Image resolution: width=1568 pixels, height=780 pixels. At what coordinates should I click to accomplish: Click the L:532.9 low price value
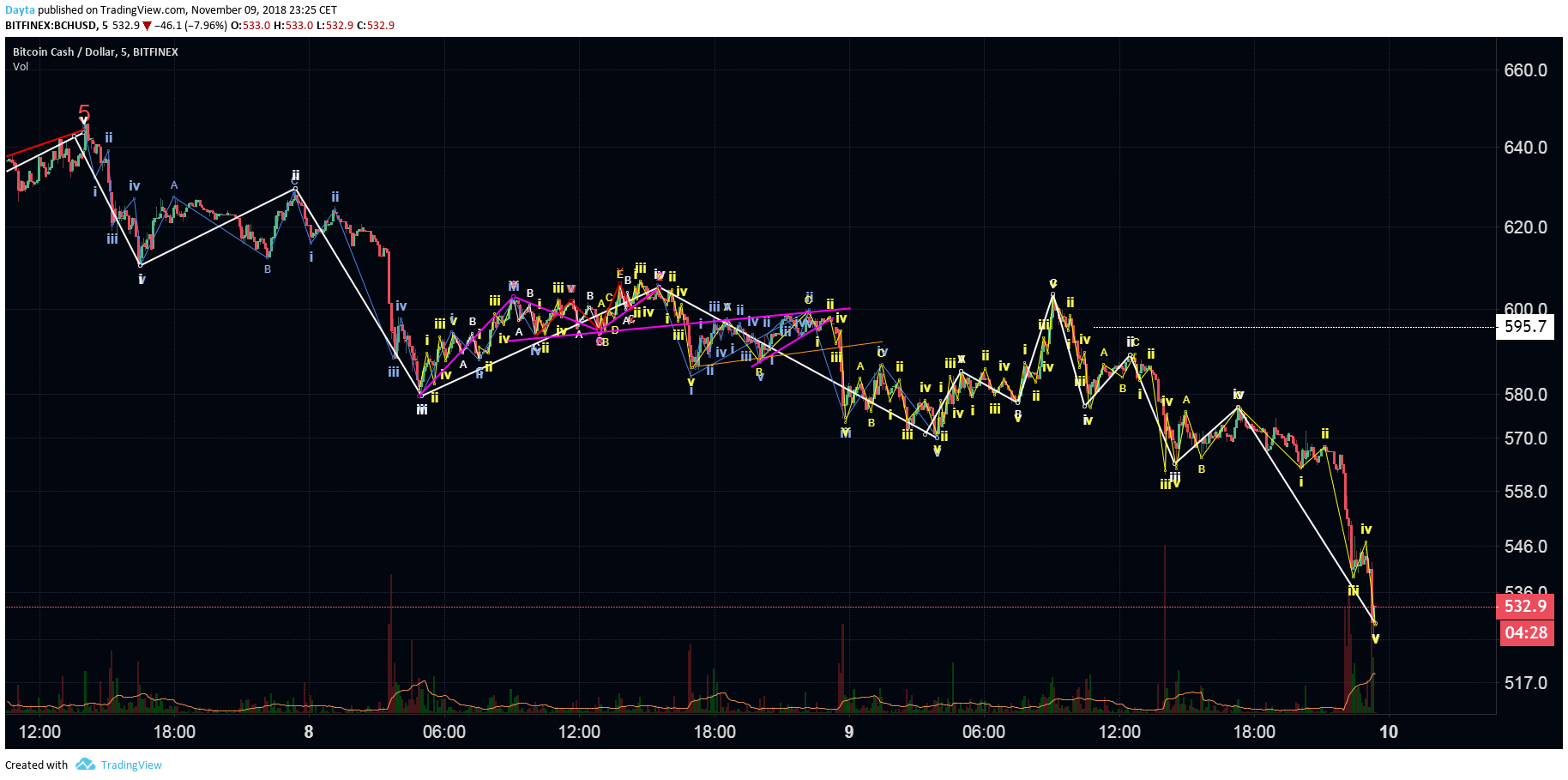335,26
